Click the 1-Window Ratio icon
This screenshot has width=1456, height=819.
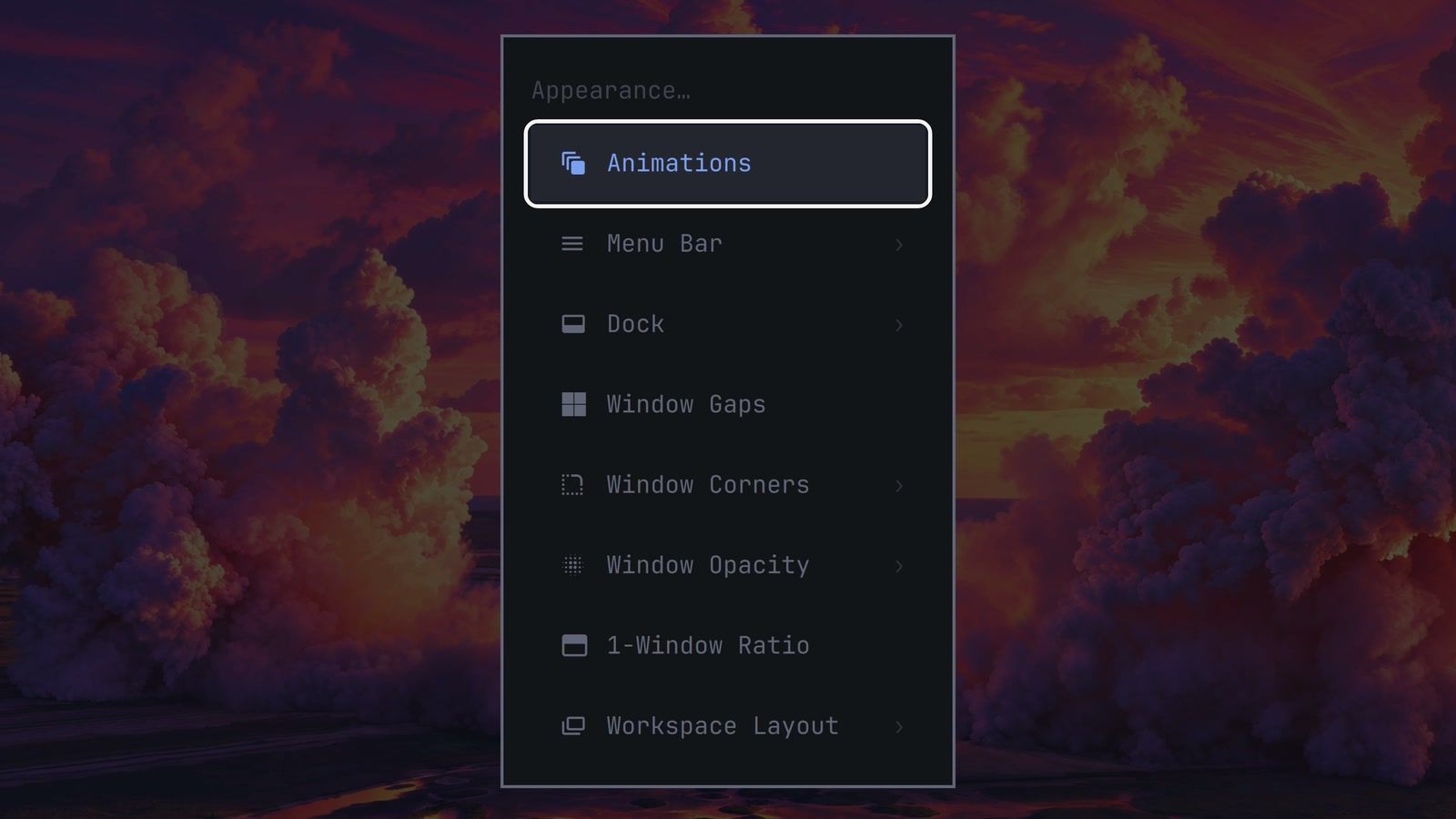574,645
